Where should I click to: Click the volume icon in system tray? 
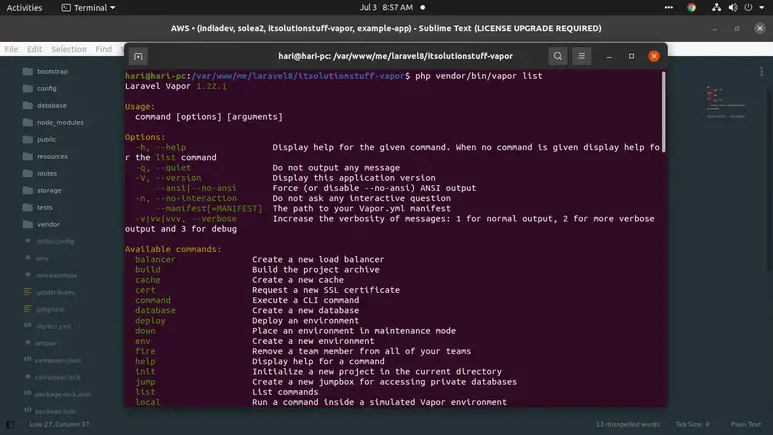733,7
